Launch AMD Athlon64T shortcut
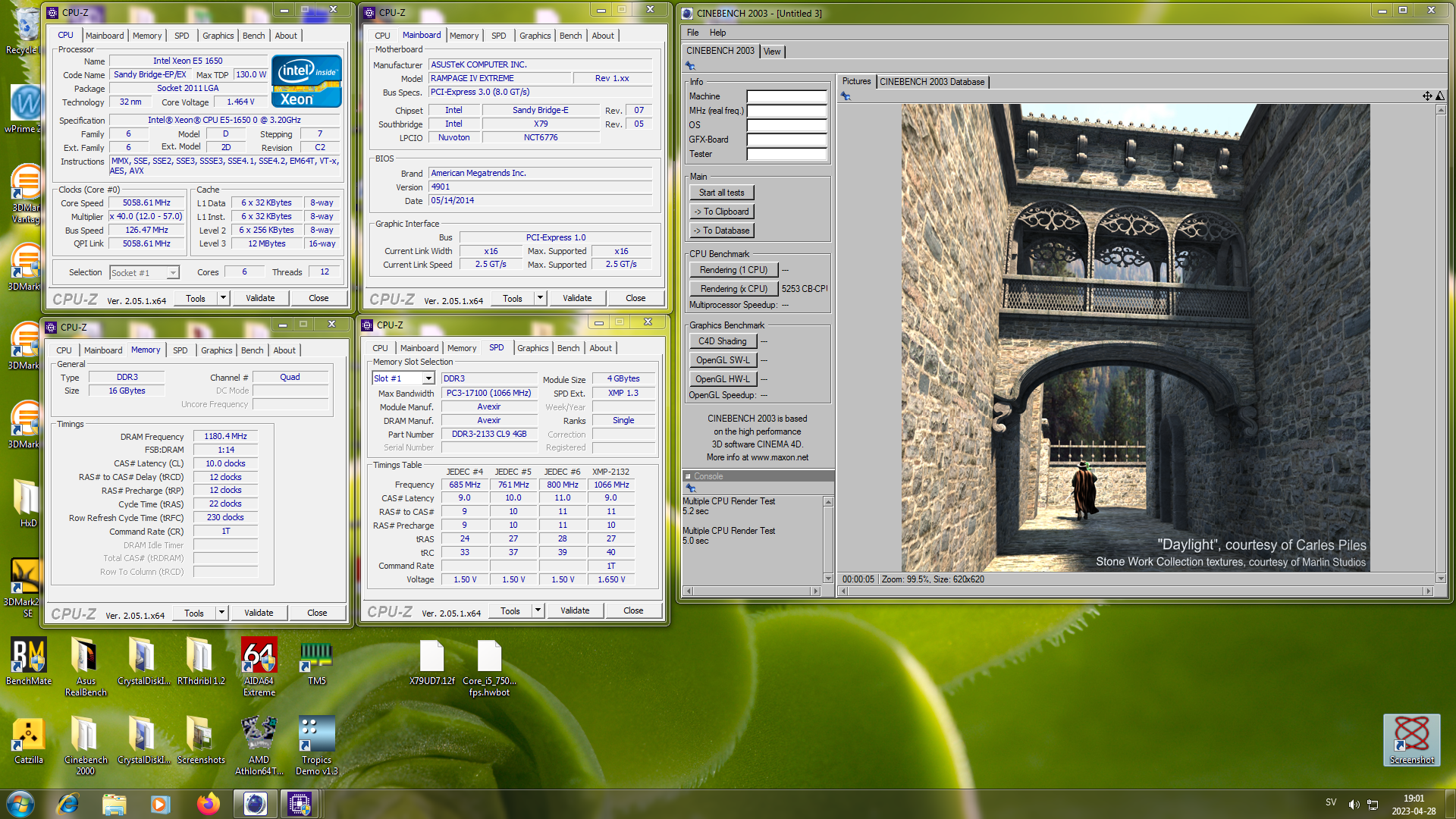This screenshot has height=819, width=1456. pyautogui.click(x=259, y=745)
